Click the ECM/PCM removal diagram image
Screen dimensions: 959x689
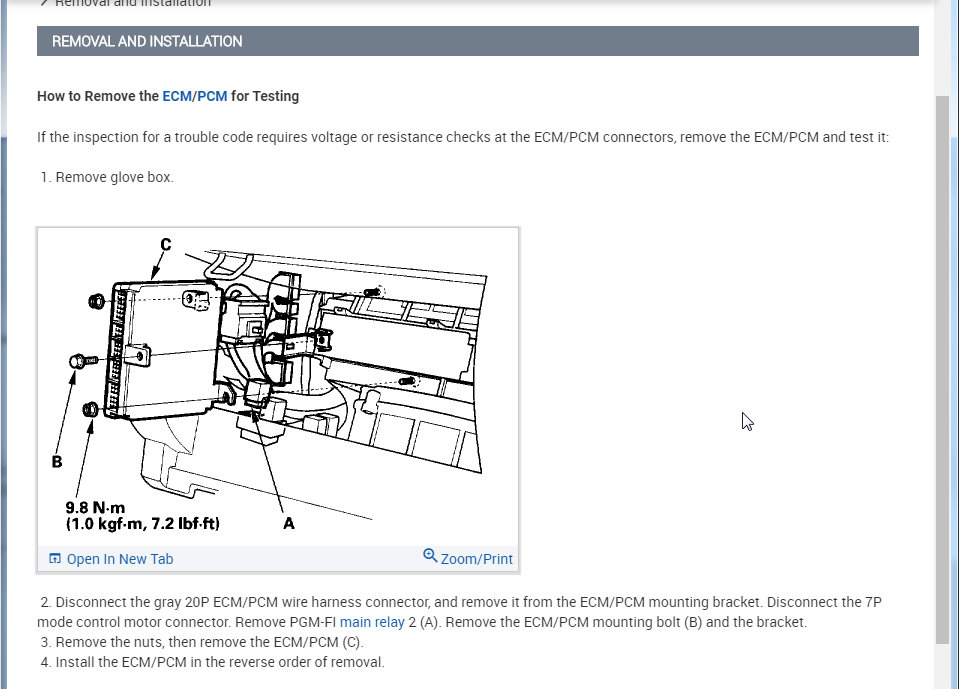click(278, 387)
